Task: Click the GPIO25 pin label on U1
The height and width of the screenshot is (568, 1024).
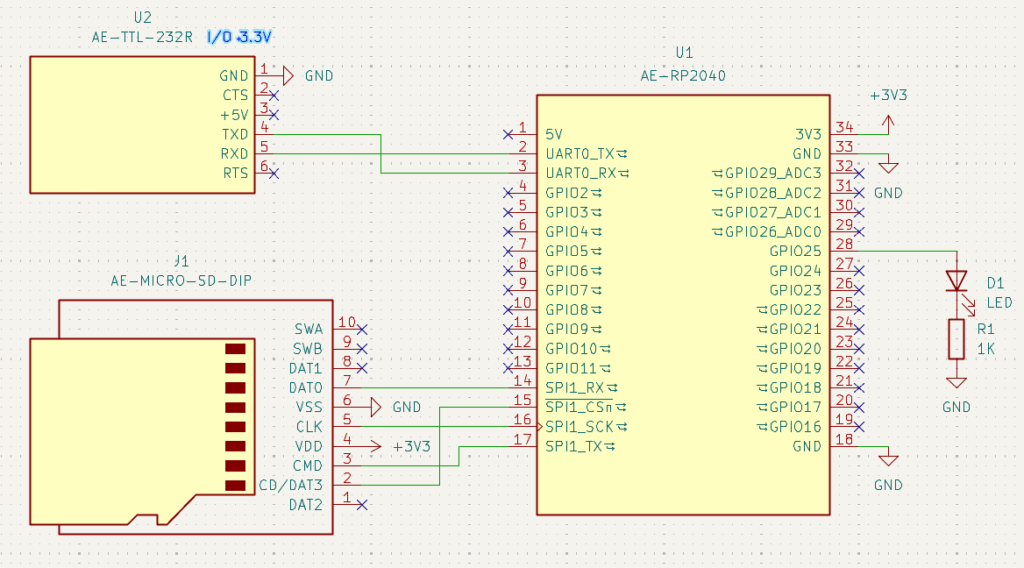Action: (795, 251)
